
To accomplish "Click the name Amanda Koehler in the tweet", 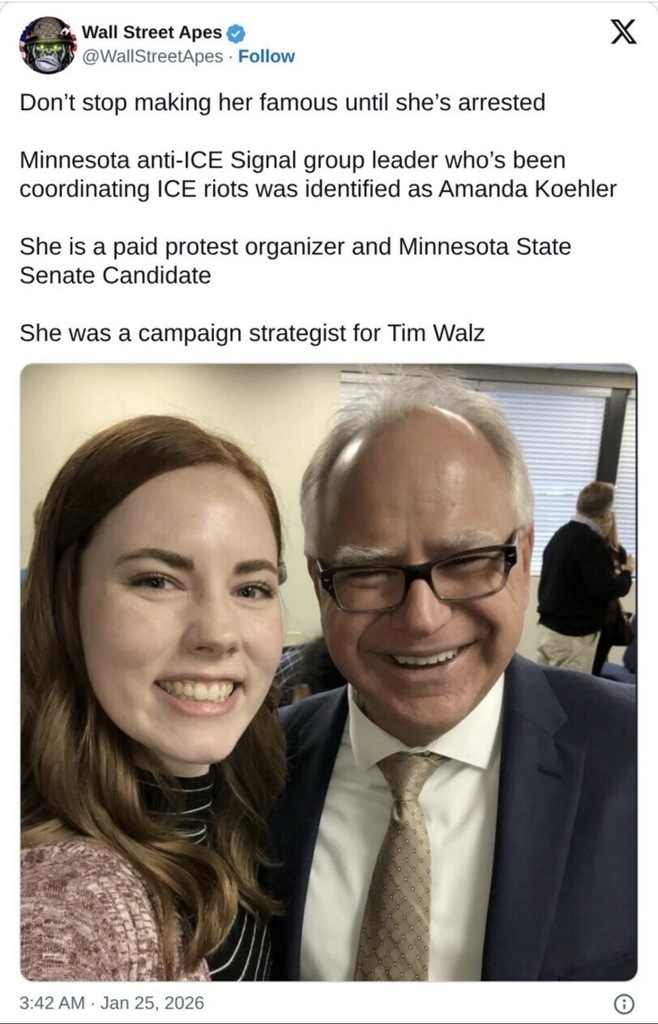I will coord(527,189).
